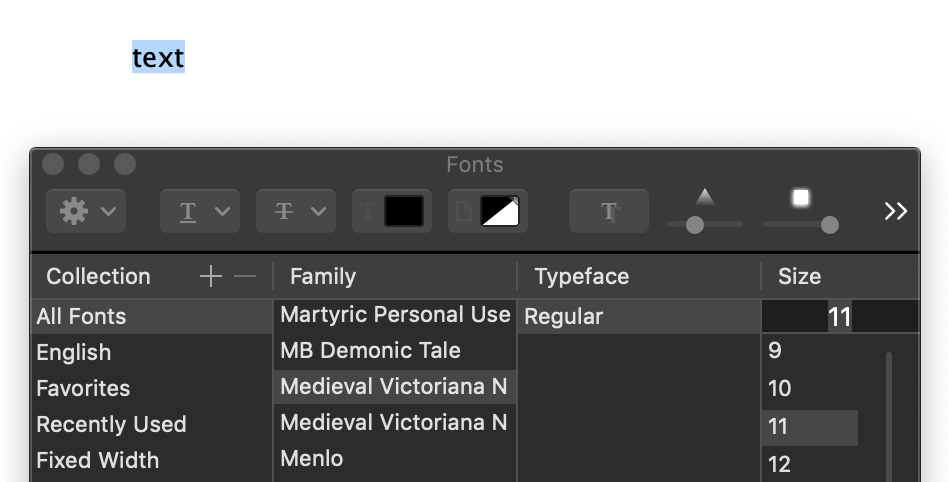Viewport: 948px width, 482px height.
Task: Open the gear actions menu
Action: click(86, 211)
